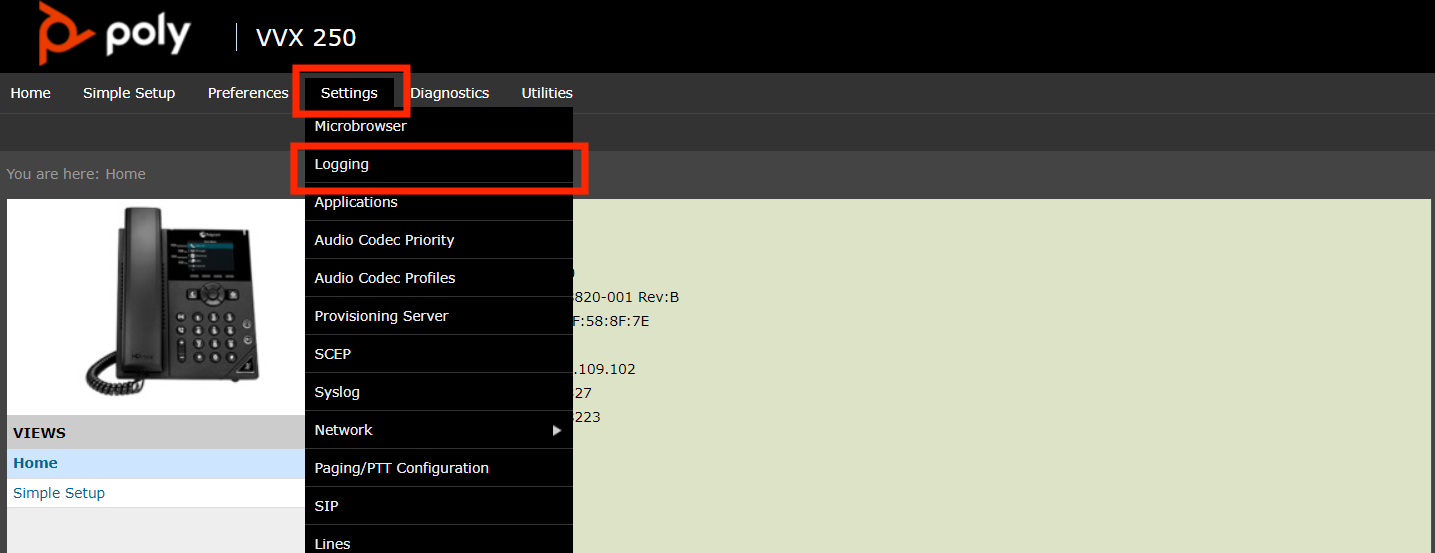Open Audio Codec Priority settings
The image size is (1435, 553).
[x=439, y=240]
